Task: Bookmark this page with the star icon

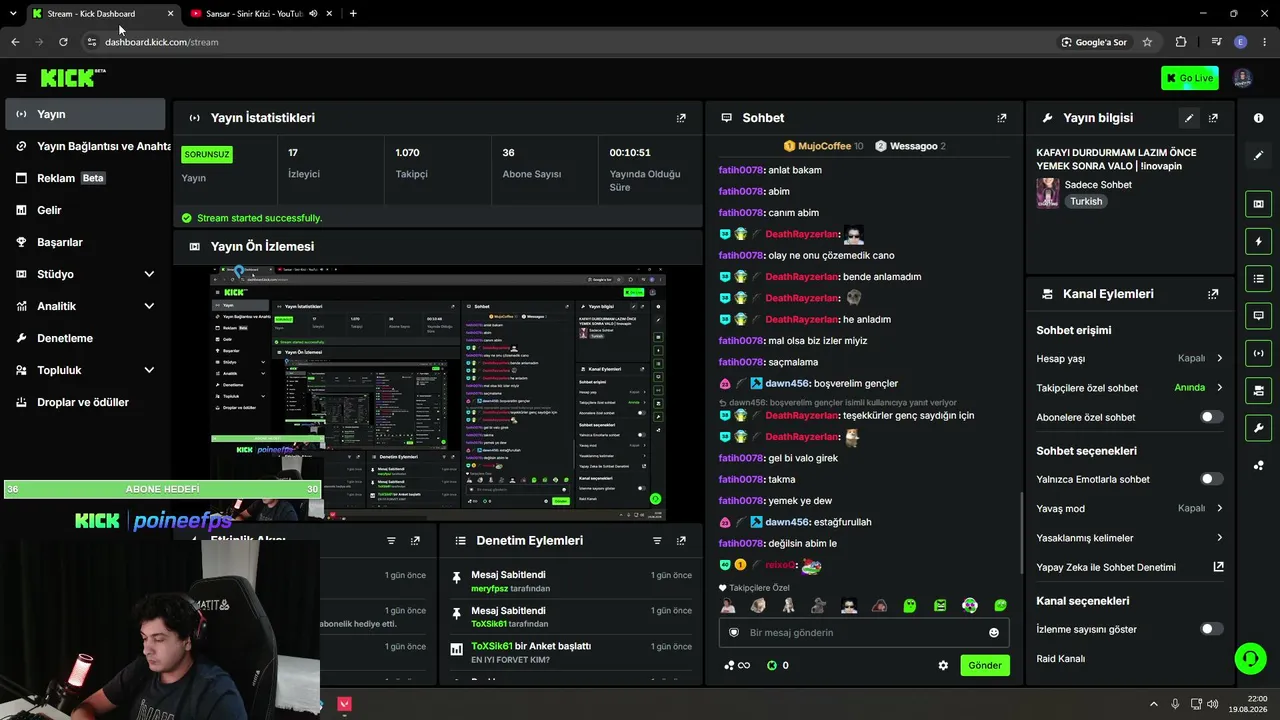Action: (1147, 42)
